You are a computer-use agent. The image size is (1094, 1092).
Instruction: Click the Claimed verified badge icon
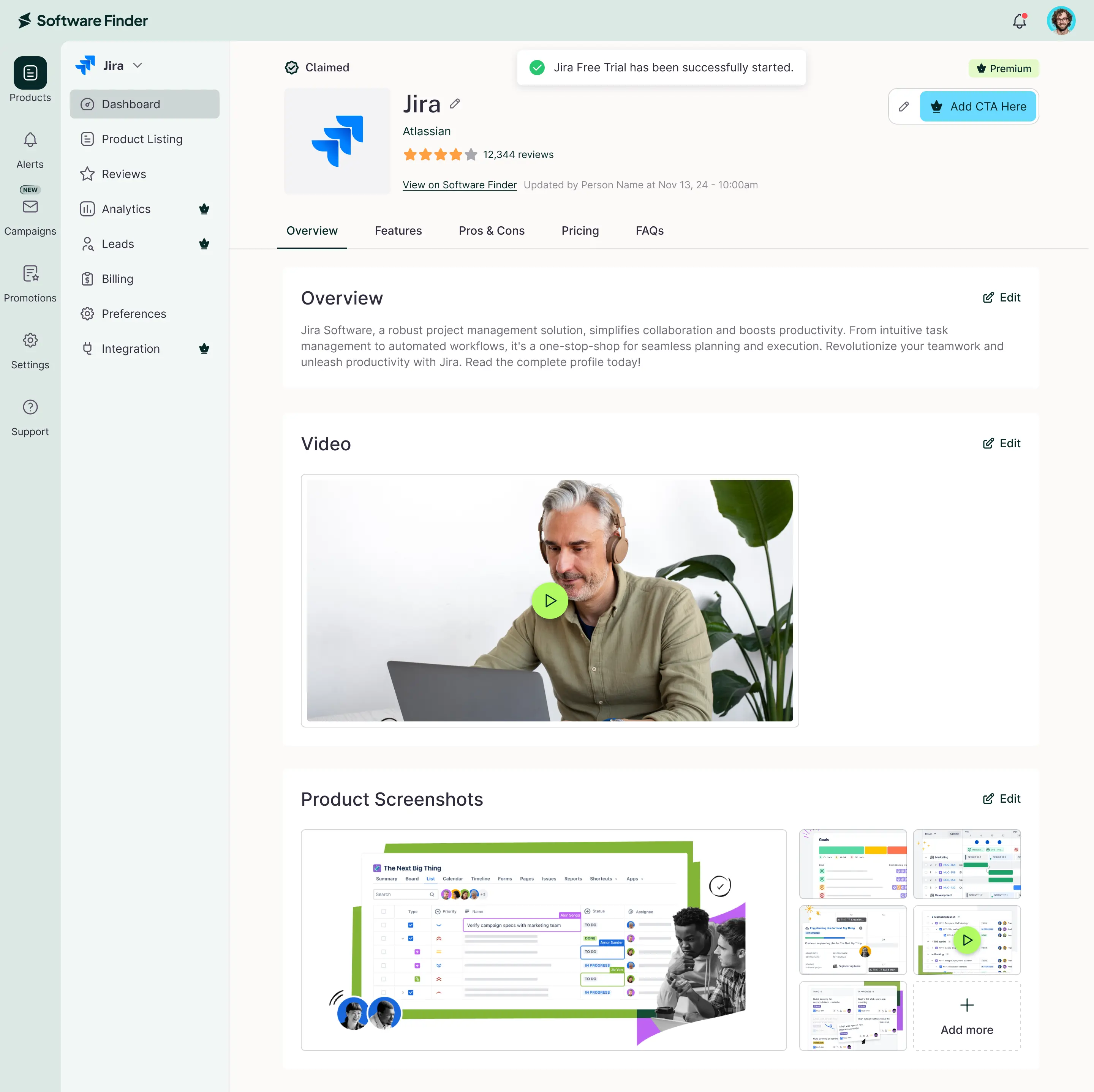coord(292,67)
